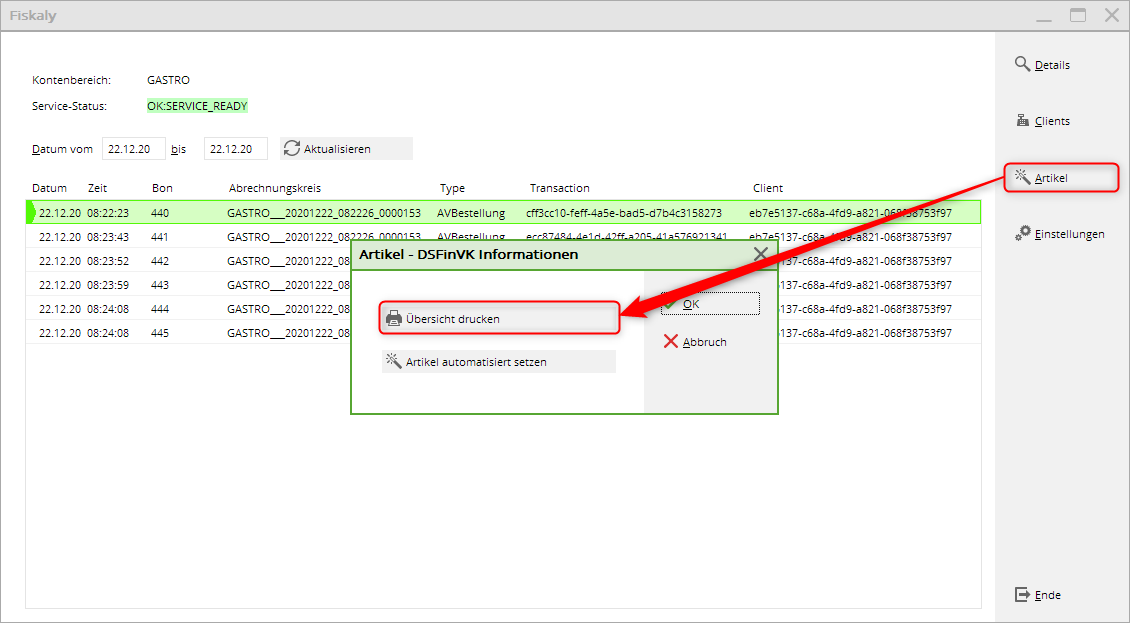
Task: Click the Abrechnungskreis column header
Action: [x=274, y=188]
